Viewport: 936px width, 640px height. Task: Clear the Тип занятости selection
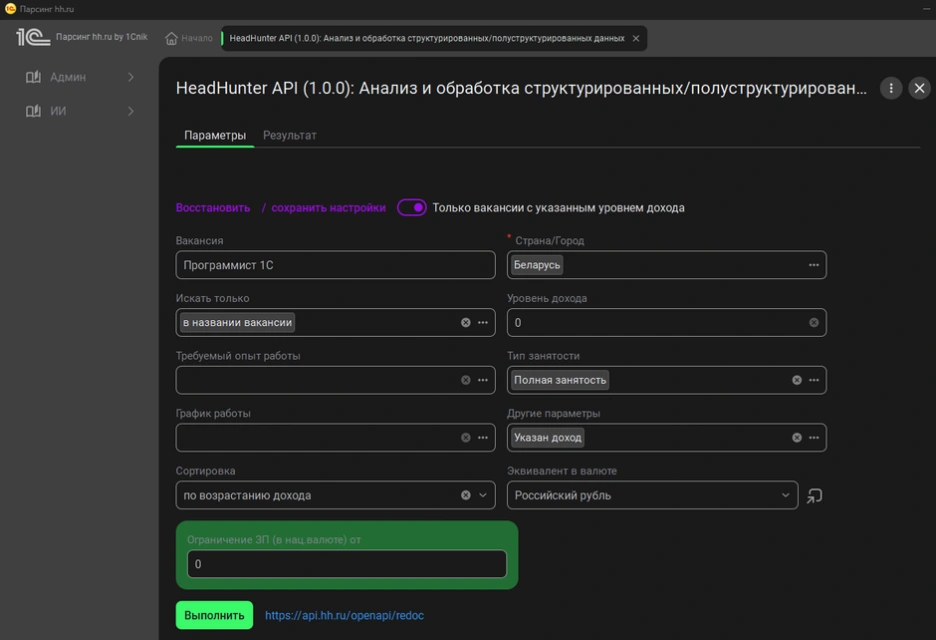(x=797, y=380)
